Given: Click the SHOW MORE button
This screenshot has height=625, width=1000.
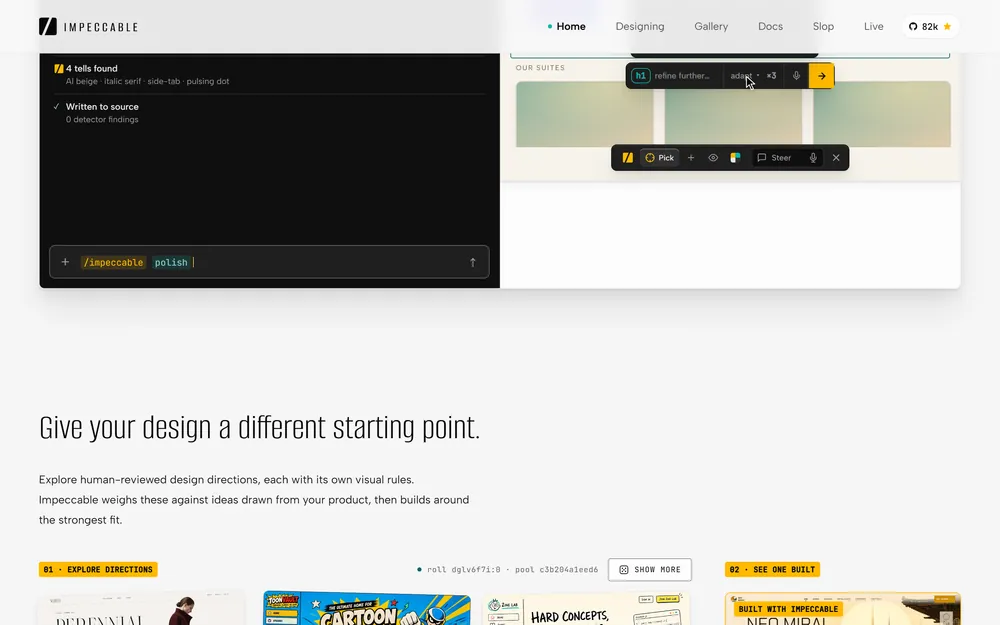Looking at the screenshot, I should pyautogui.click(x=650, y=570).
